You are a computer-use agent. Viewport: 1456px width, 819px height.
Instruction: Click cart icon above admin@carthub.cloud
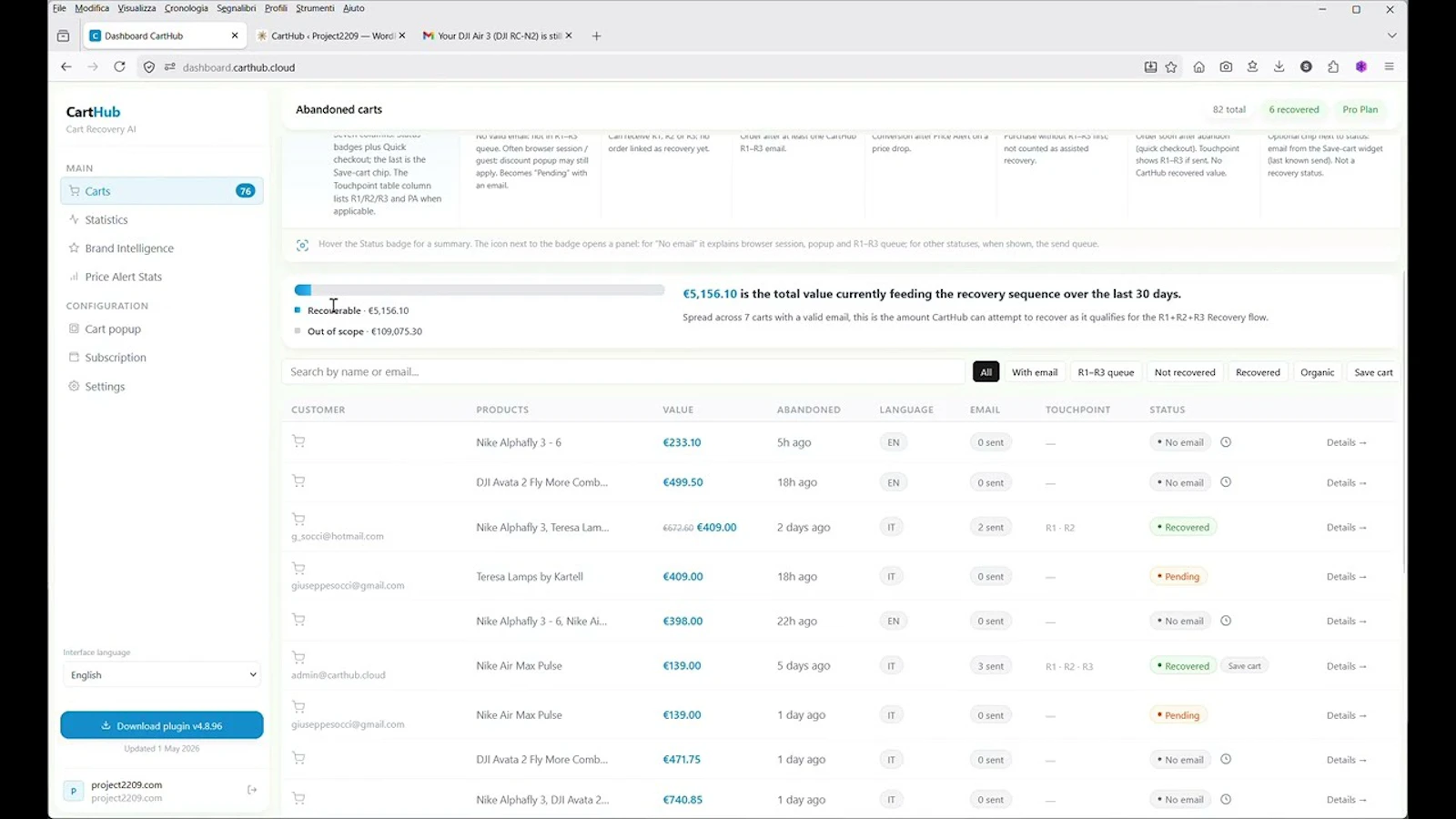click(298, 657)
